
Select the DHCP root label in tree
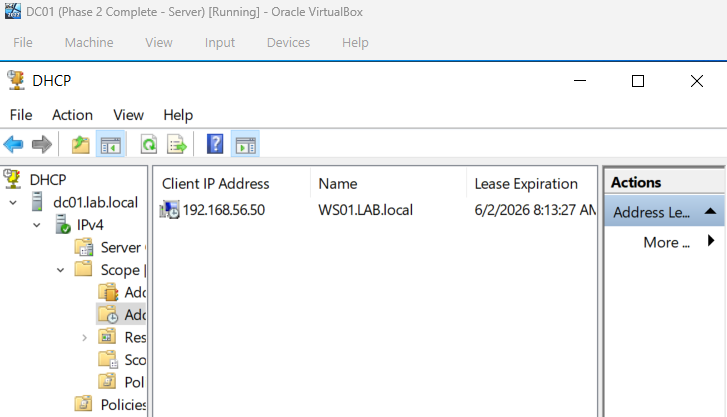(48, 180)
